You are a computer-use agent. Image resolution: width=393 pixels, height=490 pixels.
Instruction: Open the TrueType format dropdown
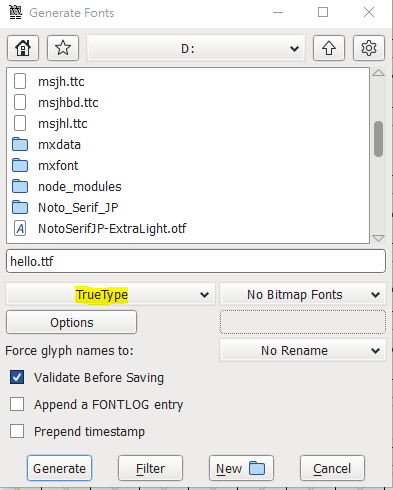pyautogui.click(x=110, y=294)
